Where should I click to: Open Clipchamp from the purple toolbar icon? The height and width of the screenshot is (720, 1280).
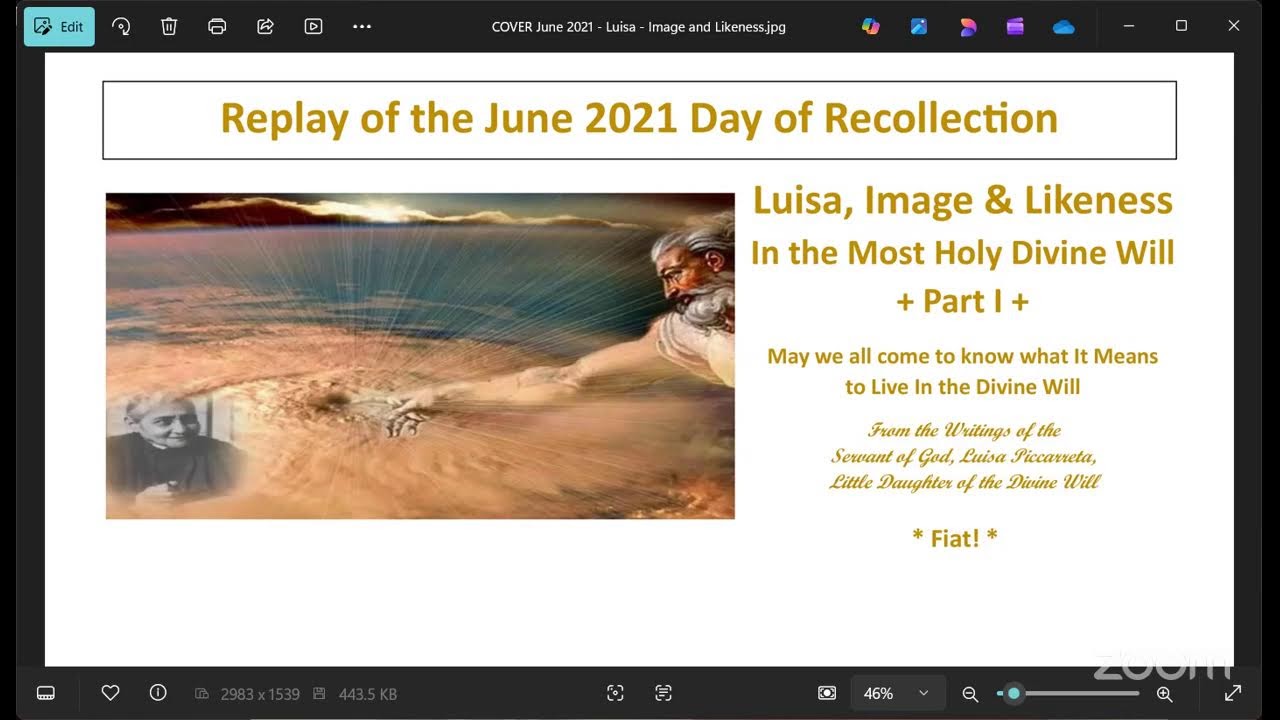(x=1015, y=27)
